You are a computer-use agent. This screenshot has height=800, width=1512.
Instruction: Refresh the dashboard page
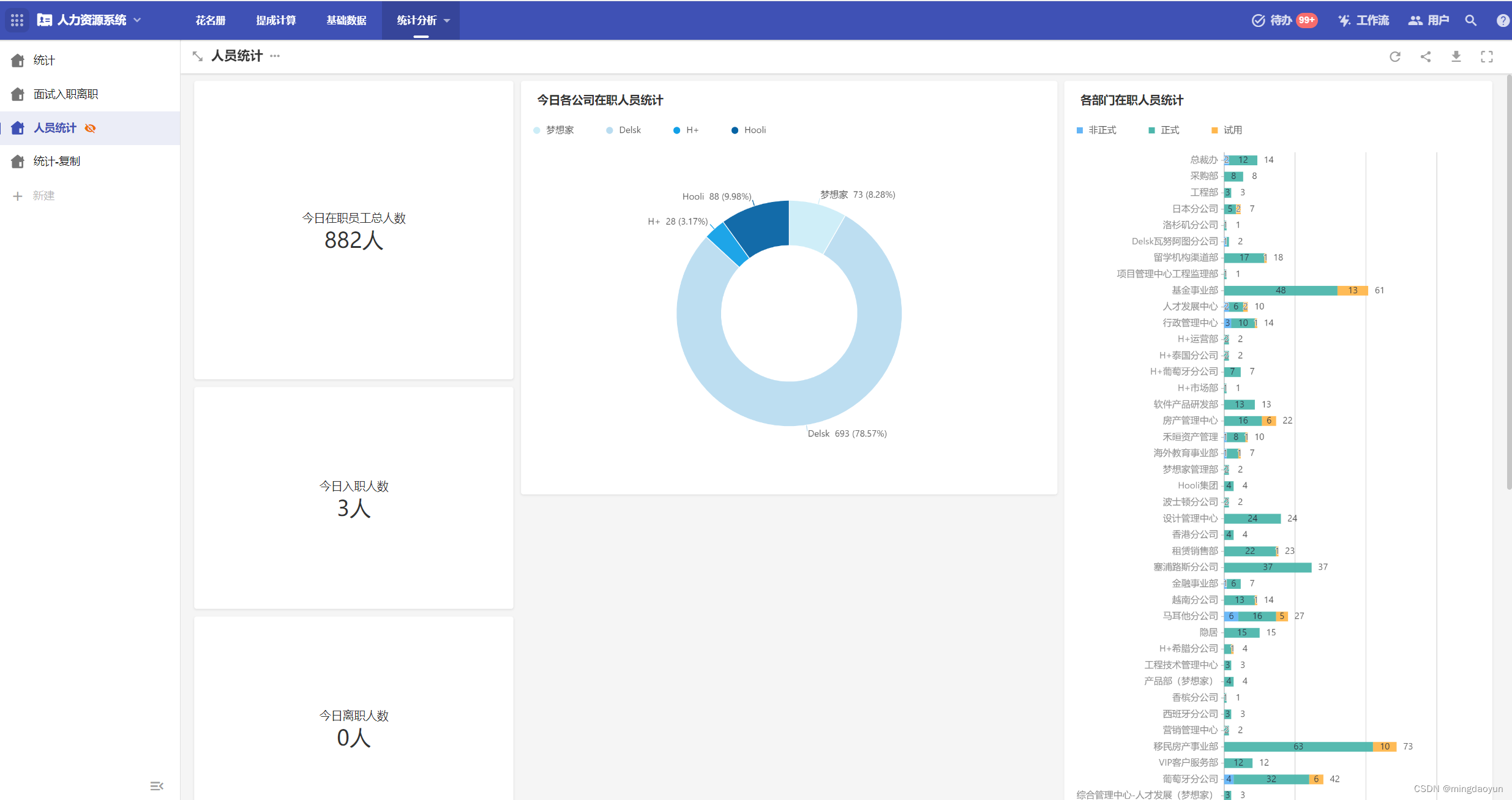pos(1395,56)
